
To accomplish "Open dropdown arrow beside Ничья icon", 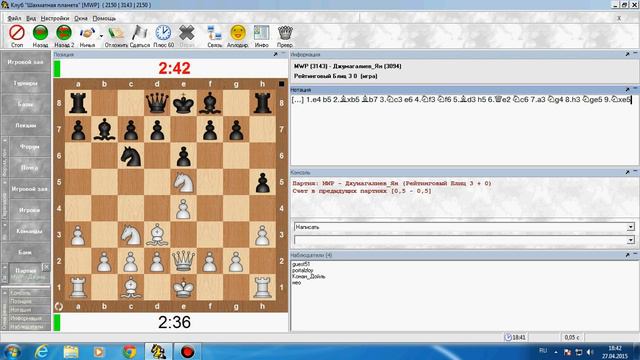I will pyautogui.click(x=101, y=36).
